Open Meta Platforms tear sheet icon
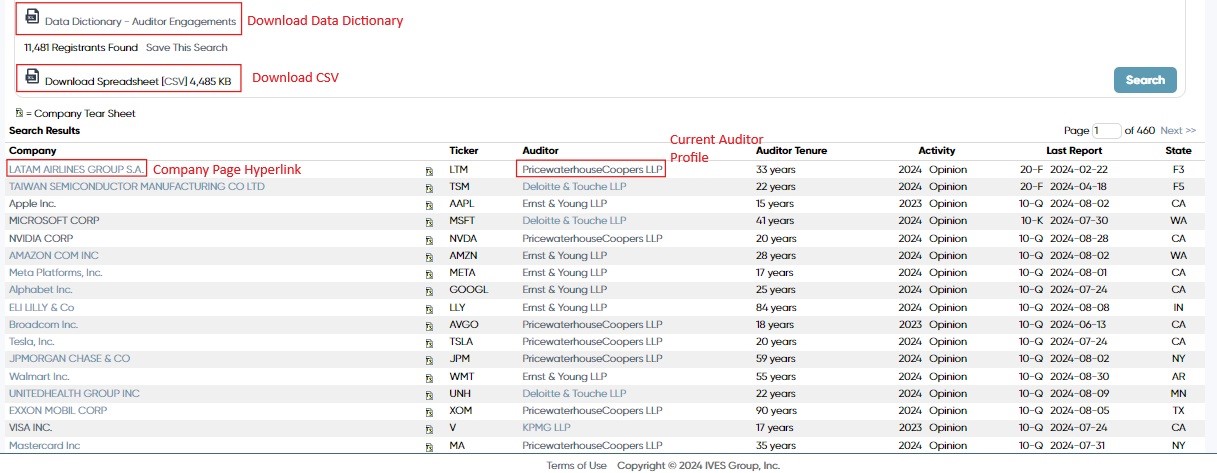Viewport: 1217px width, 473px height. (428, 274)
